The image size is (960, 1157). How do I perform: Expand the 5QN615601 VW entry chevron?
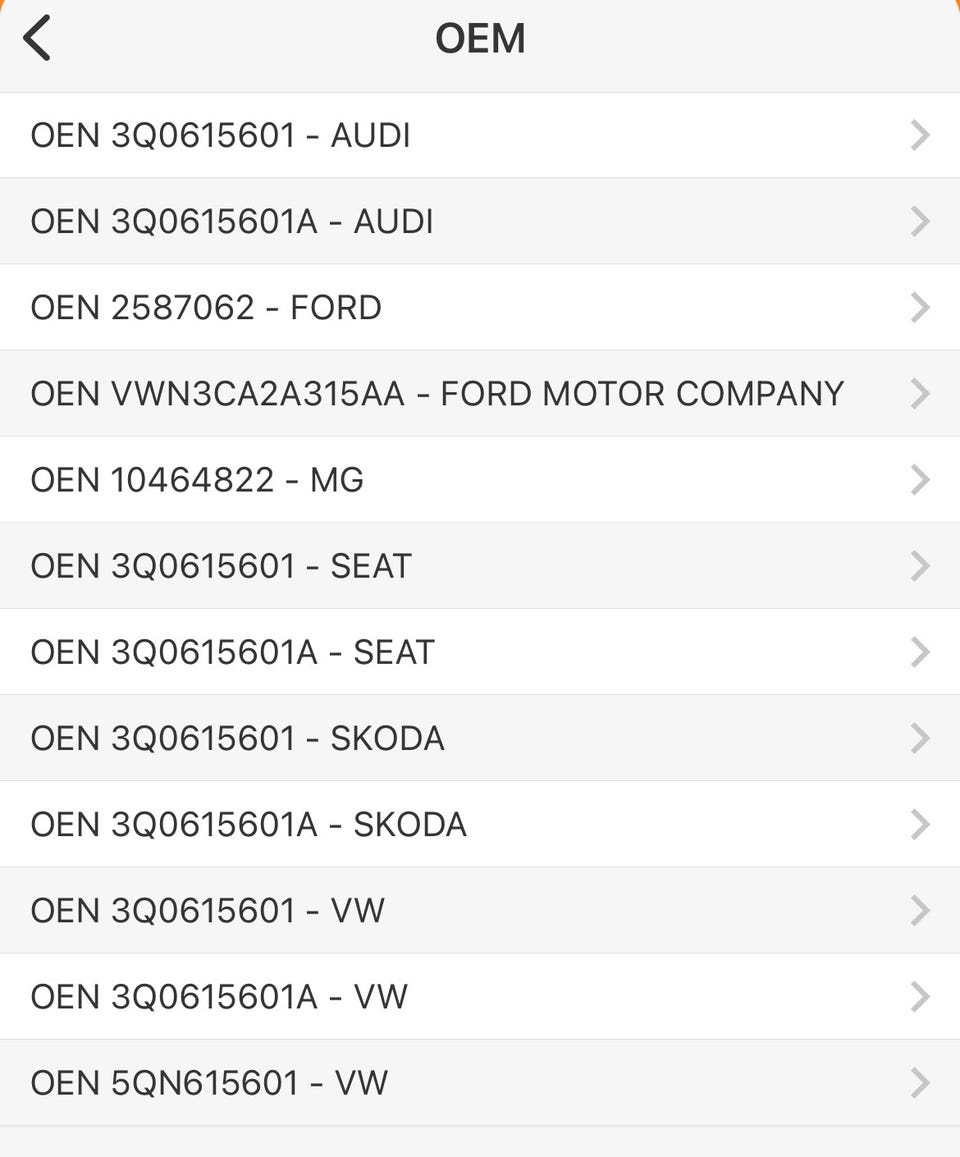921,1083
